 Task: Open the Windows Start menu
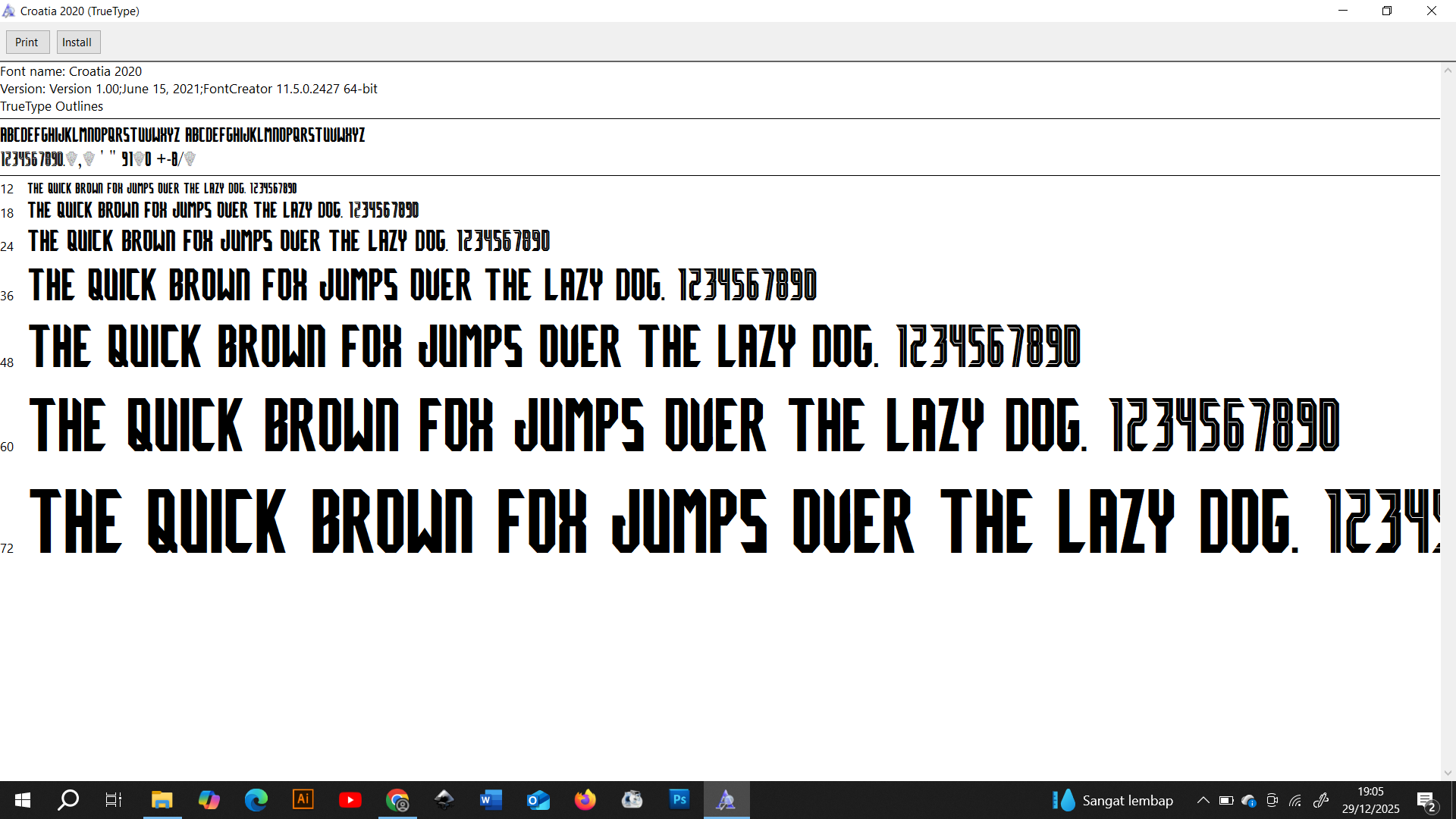[x=23, y=800]
